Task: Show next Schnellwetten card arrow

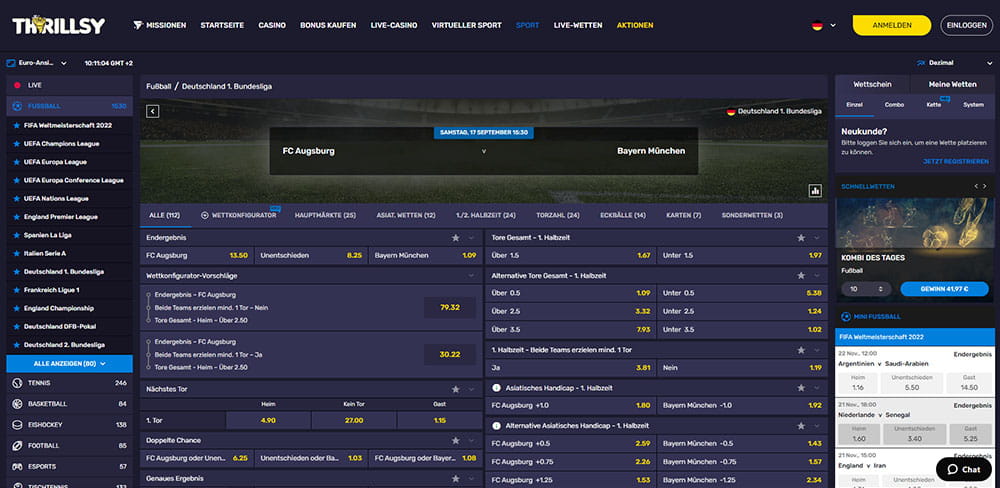Action: [985, 186]
